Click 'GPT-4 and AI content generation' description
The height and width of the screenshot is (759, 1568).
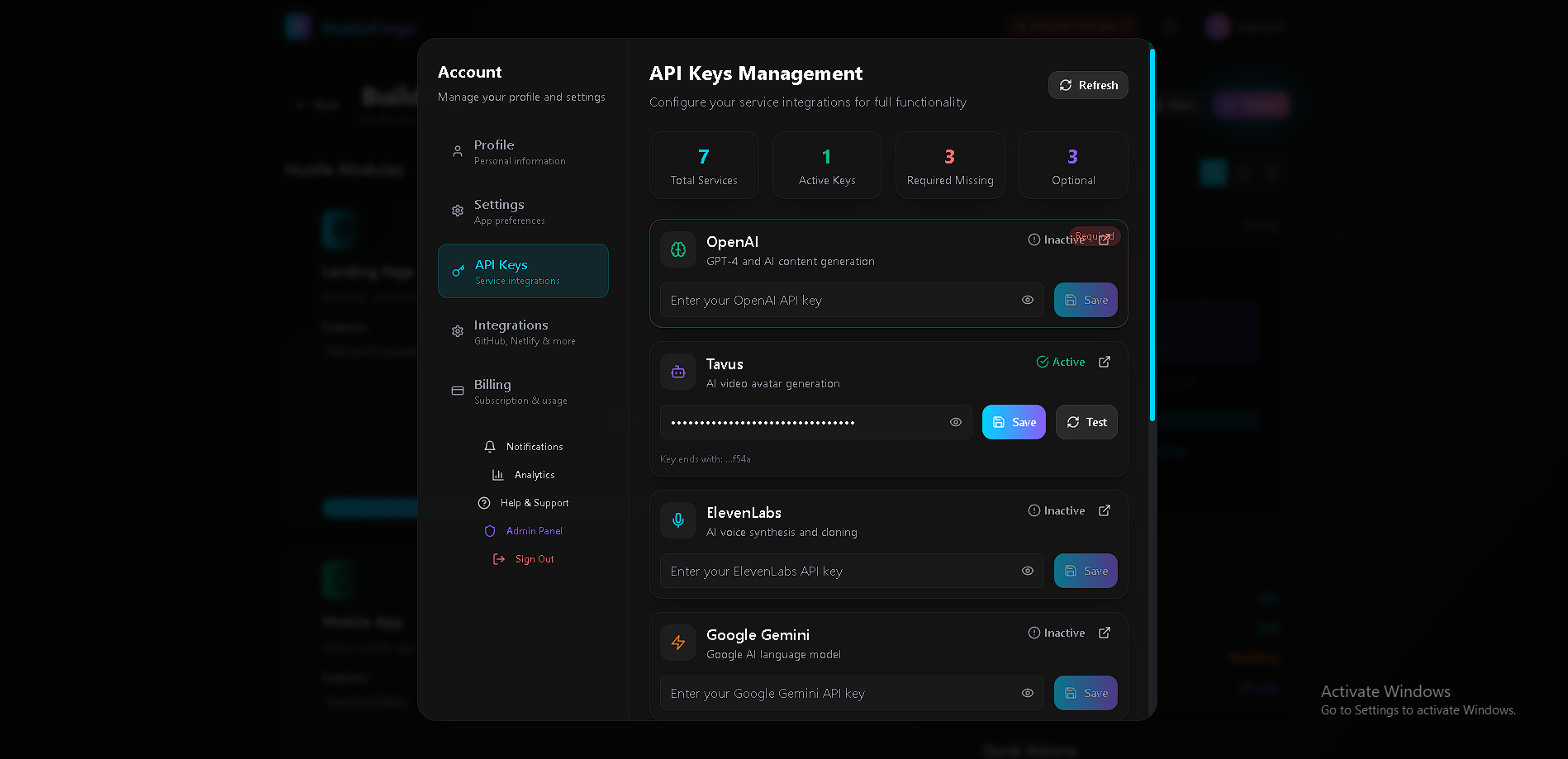[791, 261]
